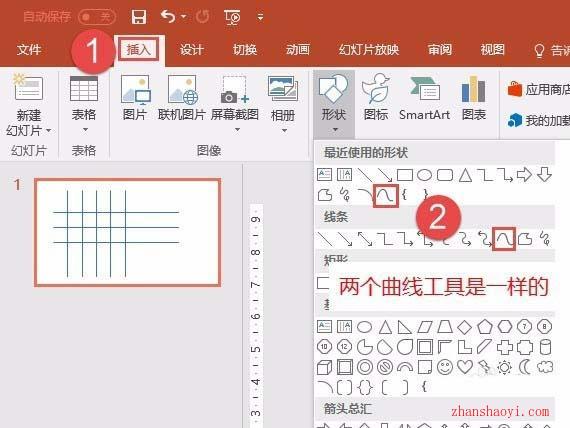Click the Undo arrow icon

(x=168, y=16)
